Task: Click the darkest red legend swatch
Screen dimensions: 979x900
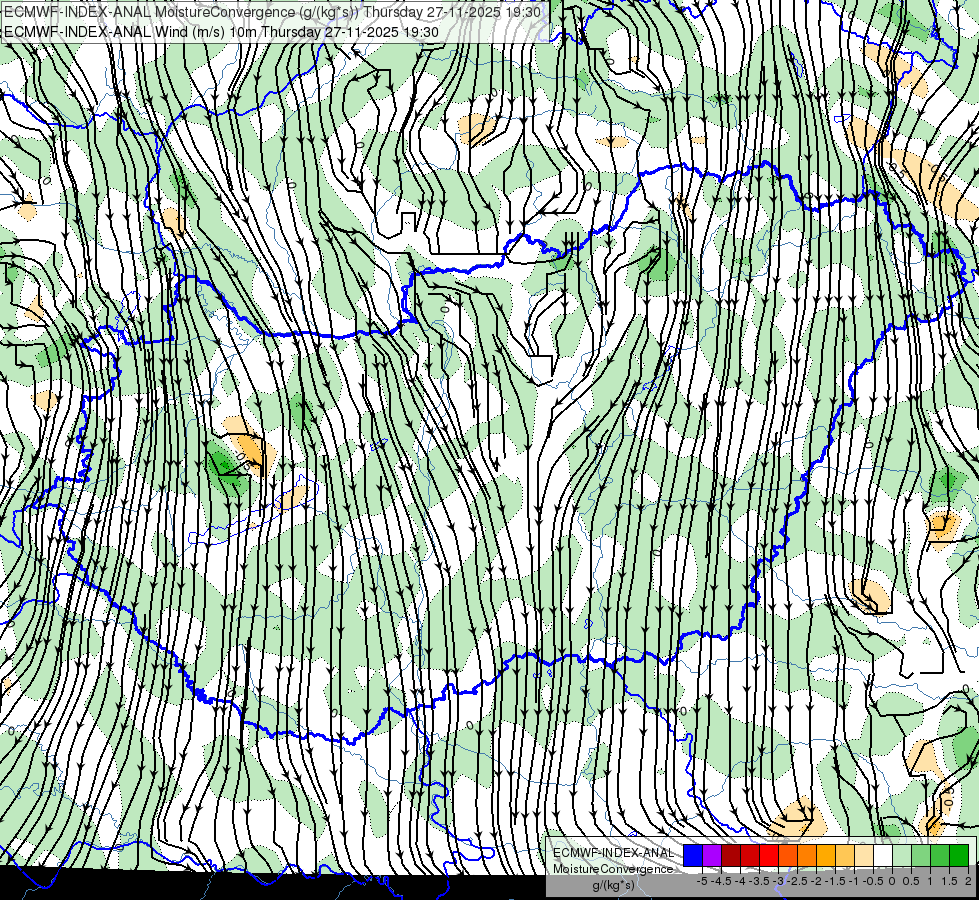Action: (x=731, y=856)
